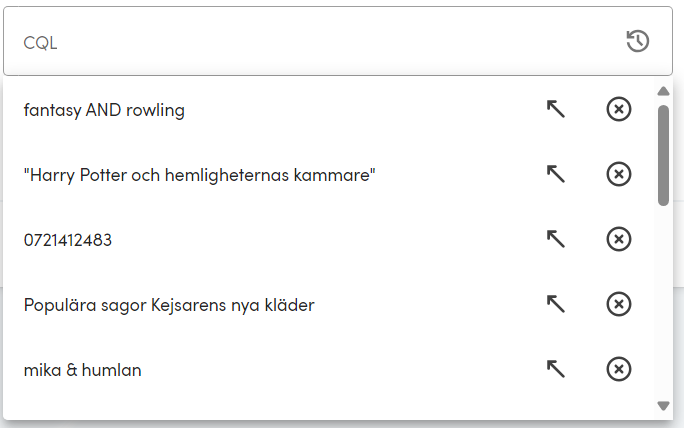The image size is (684, 428).
Task: Insert "mika & humlan" using its arrow icon
Action: point(556,369)
